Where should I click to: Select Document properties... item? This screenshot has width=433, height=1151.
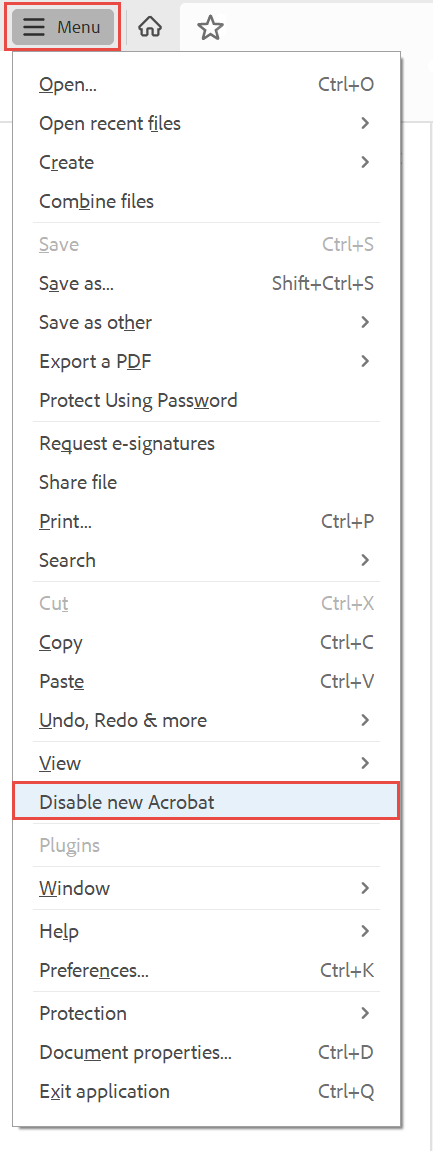click(x=207, y=1052)
